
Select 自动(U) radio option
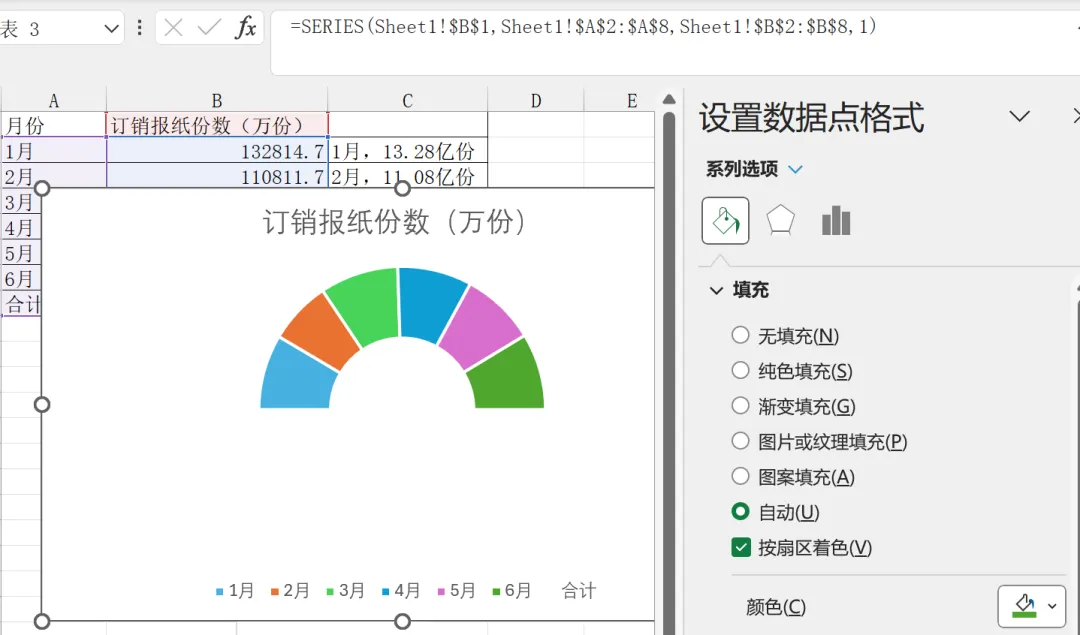pos(776,512)
